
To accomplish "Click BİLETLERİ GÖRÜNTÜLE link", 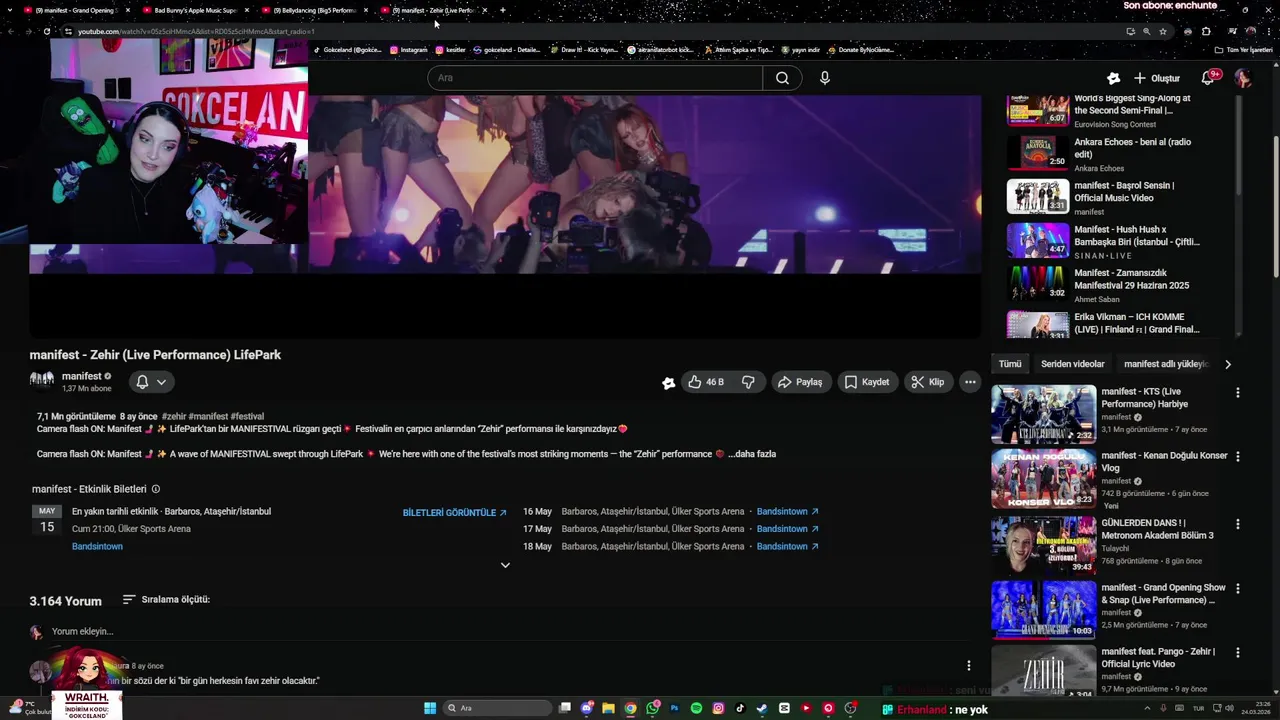I will (454, 512).
